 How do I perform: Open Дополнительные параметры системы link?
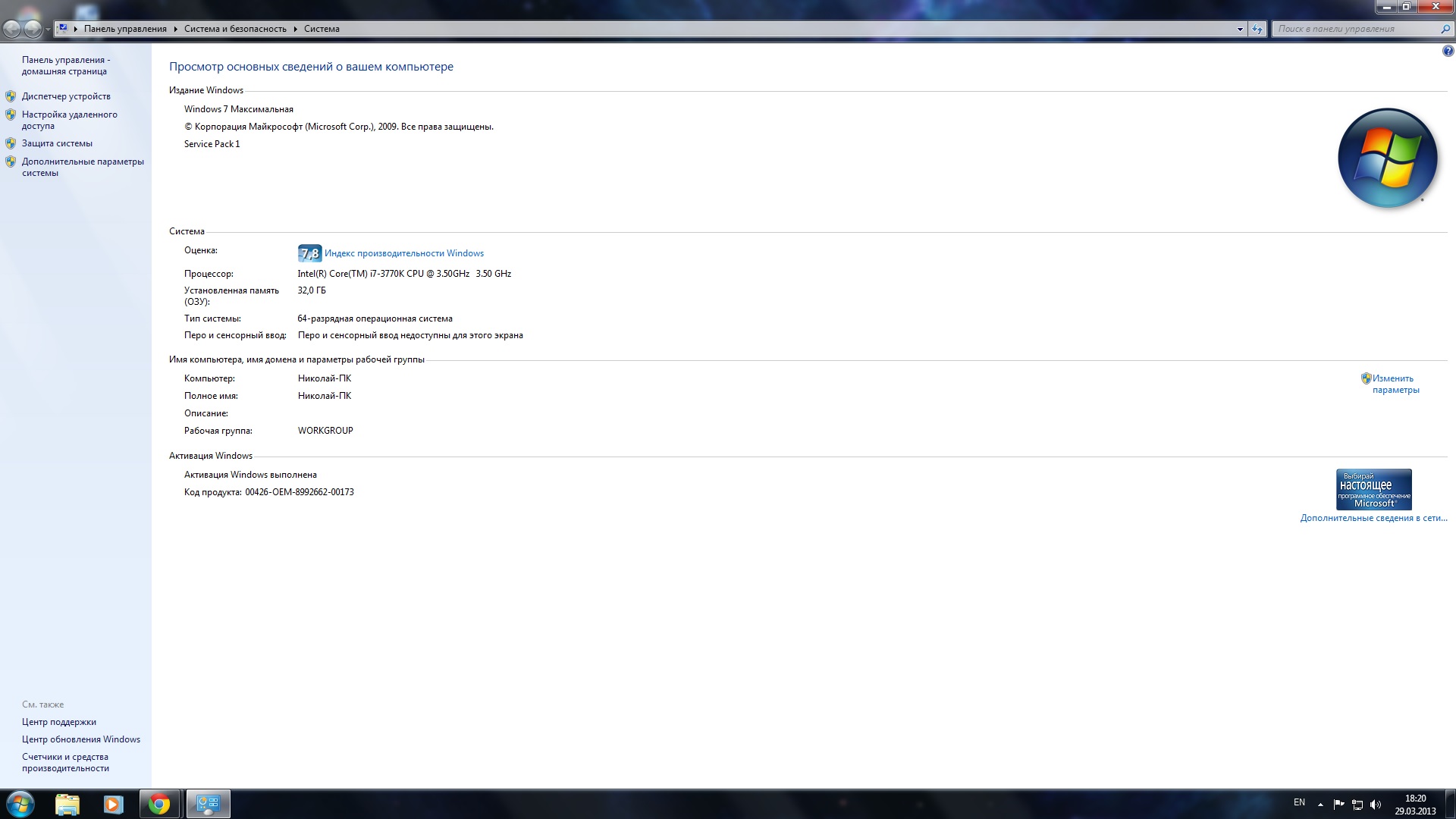(83, 167)
